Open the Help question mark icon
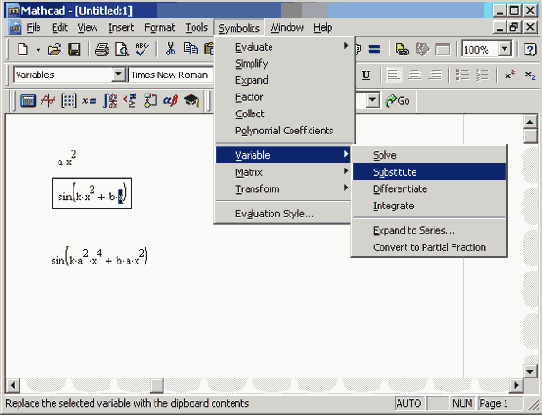The width and height of the screenshot is (542, 415). [530, 49]
